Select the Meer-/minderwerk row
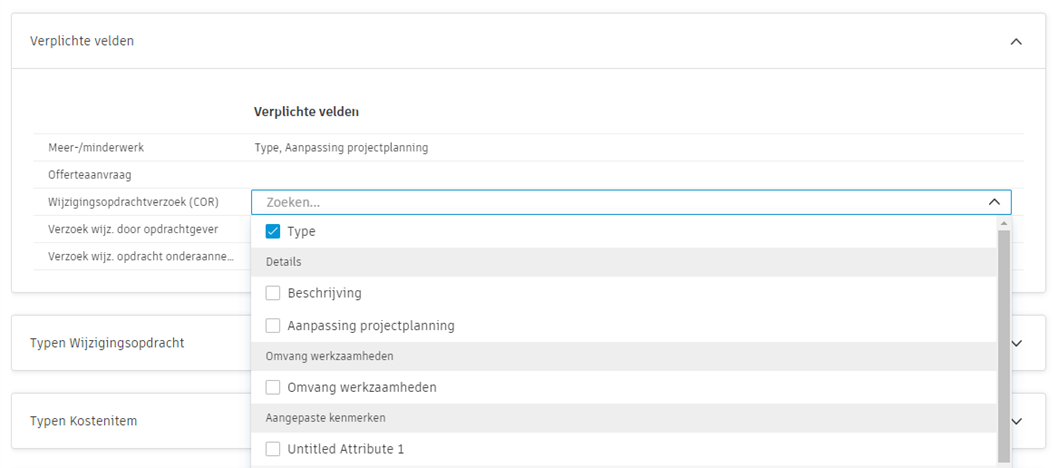This screenshot has height=468, width=1058. point(96,148)
